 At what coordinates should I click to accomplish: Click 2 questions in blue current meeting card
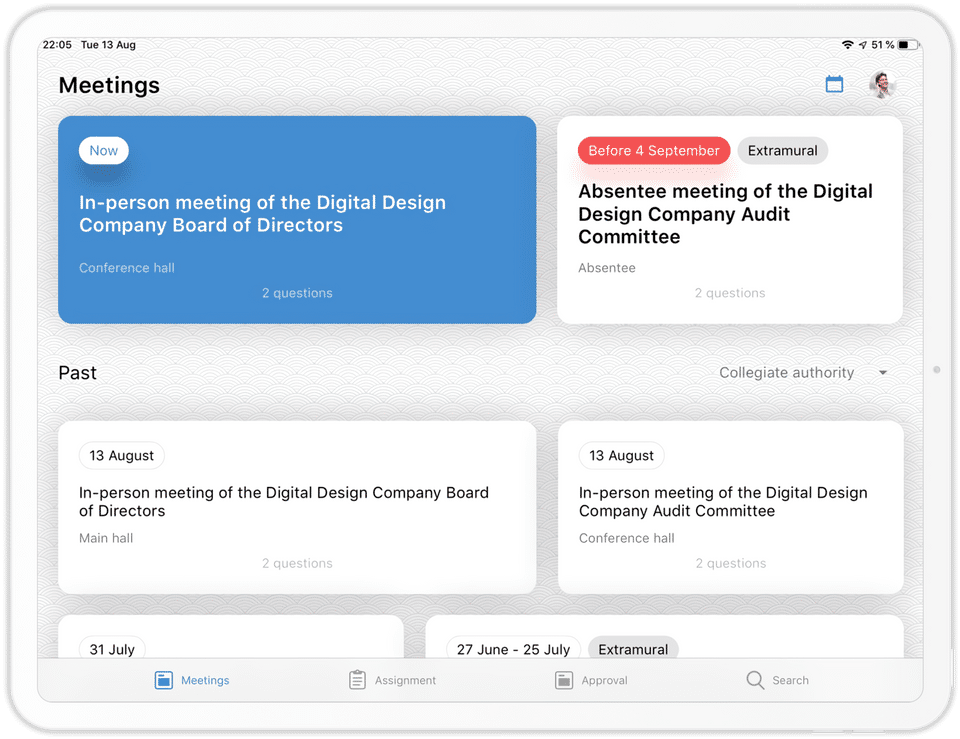[298, 293]
